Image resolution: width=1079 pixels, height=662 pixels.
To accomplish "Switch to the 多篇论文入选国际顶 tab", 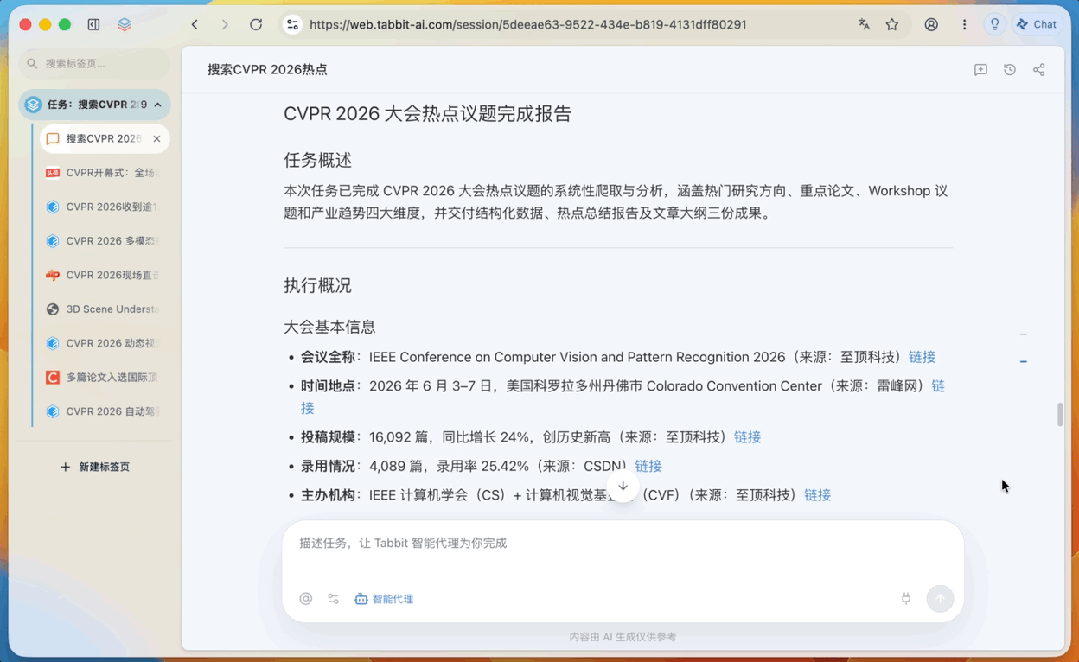I will pyautogui.click(x=105, y=377).
